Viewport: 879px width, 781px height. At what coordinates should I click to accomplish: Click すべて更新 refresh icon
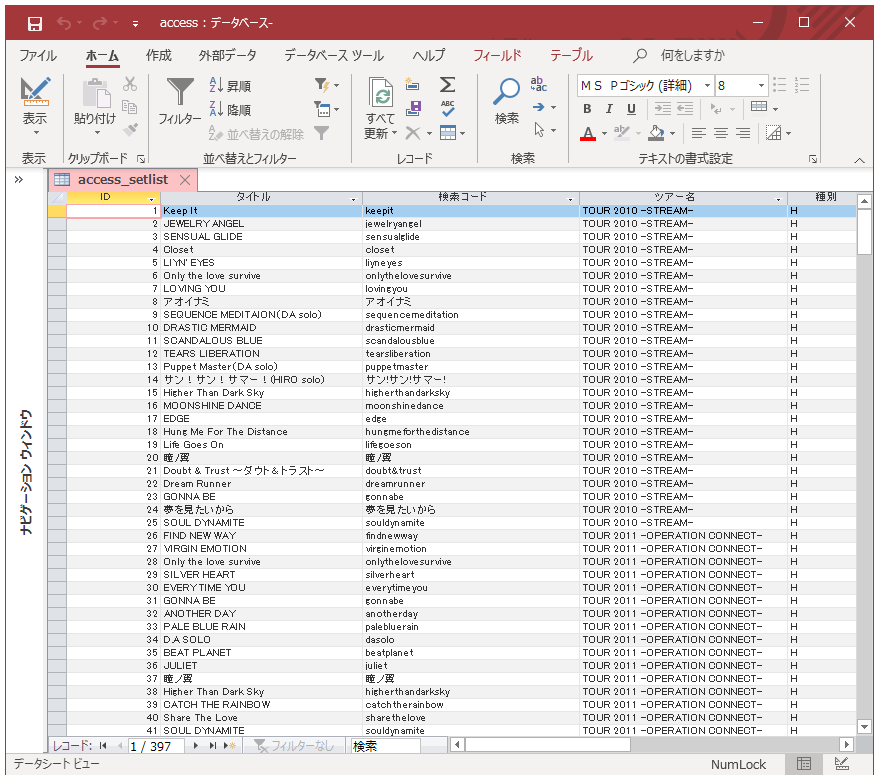pos(381,93)
